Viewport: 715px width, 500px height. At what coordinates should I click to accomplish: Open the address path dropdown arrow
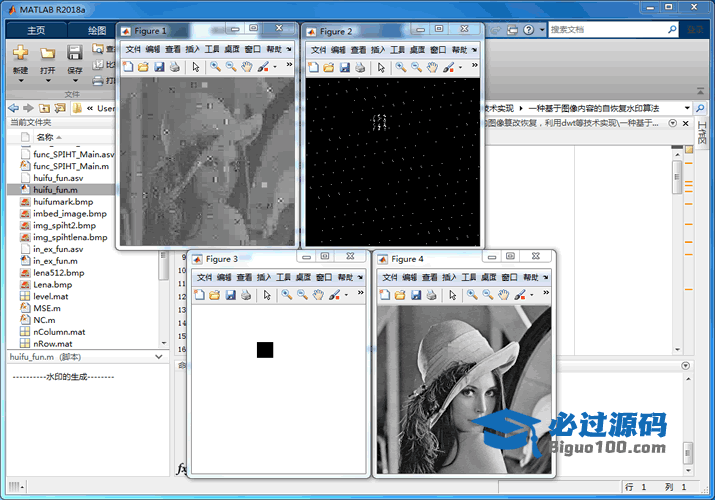click(687, 108)
